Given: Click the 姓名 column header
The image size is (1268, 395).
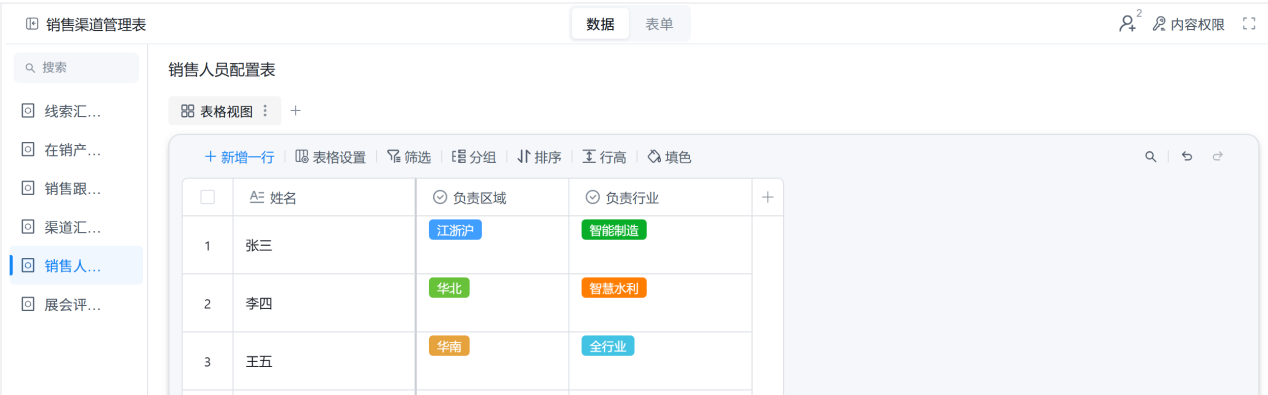Looking at the screenshot, I should [x=324, y=198].
